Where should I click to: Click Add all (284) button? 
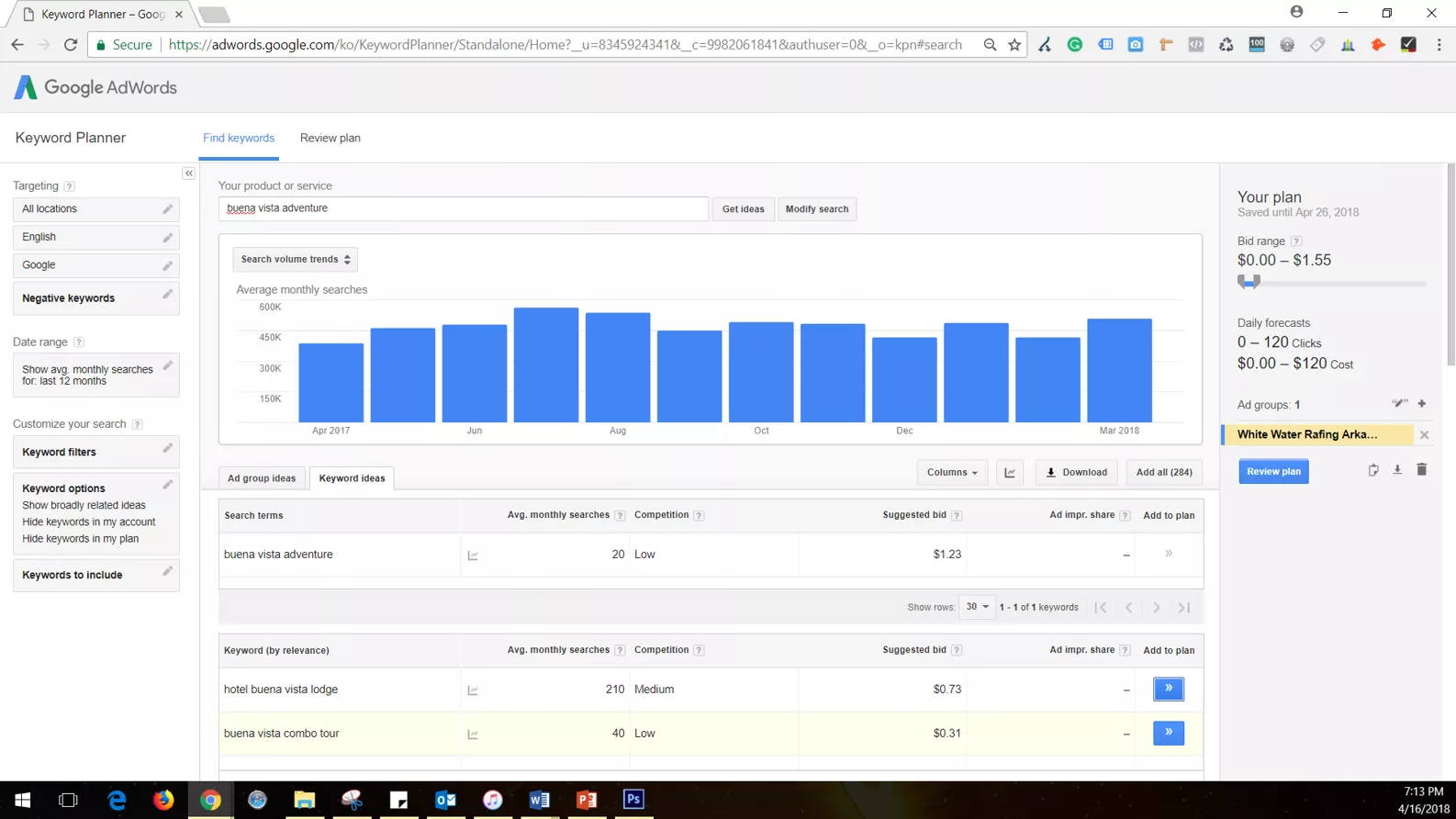pyautogui.click(x=1164, y=473)
